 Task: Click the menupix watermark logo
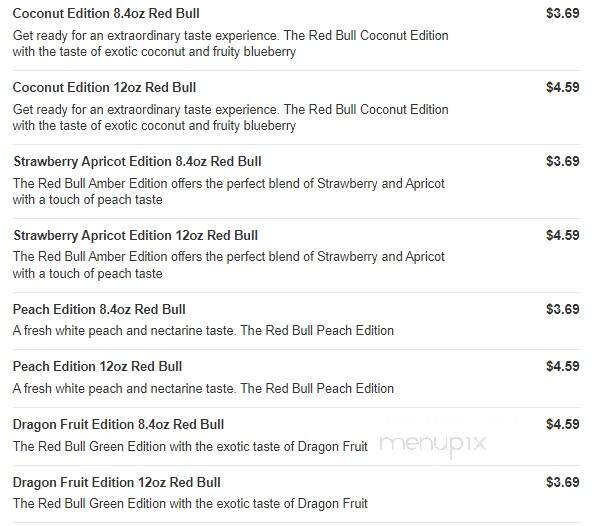point(433,444)
